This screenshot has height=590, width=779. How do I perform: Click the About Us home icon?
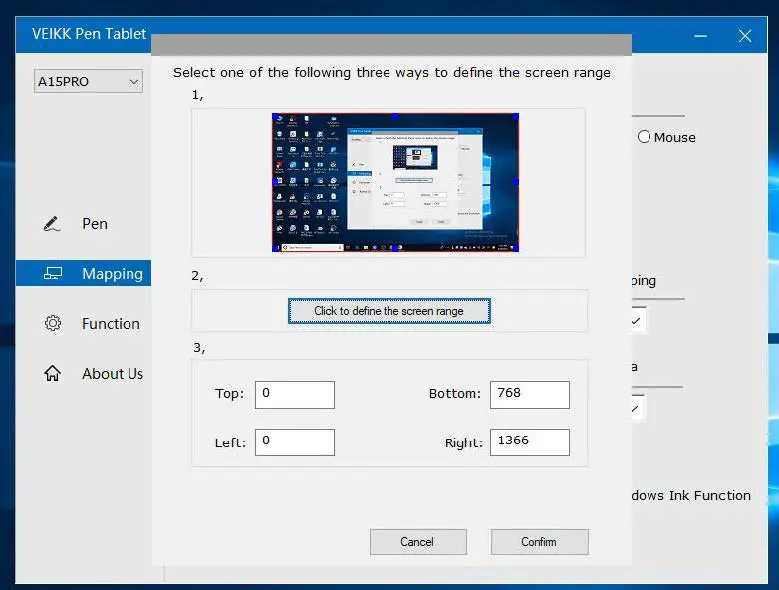(53, 374)
